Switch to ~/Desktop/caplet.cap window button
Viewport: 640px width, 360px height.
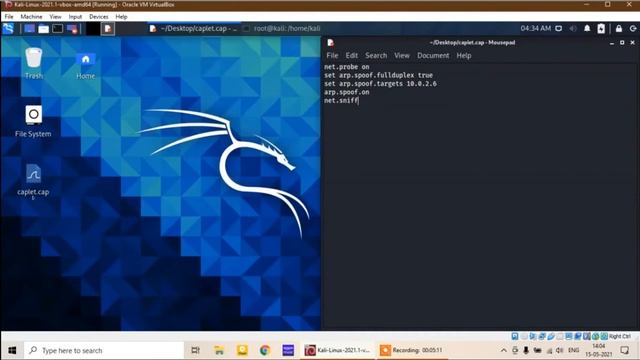click(x=193, y=29)
